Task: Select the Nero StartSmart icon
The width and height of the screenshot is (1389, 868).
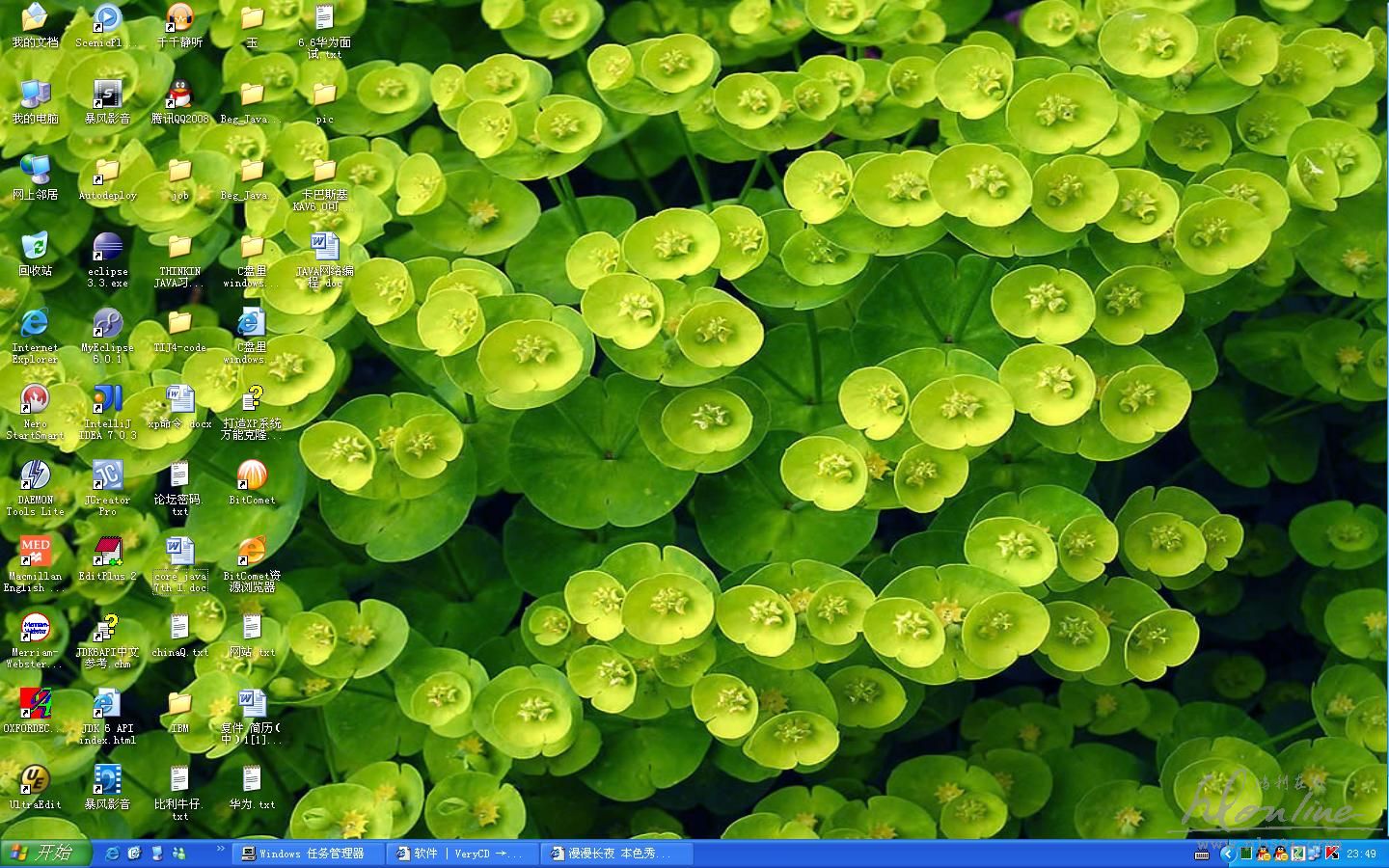Action: point(35,400)
